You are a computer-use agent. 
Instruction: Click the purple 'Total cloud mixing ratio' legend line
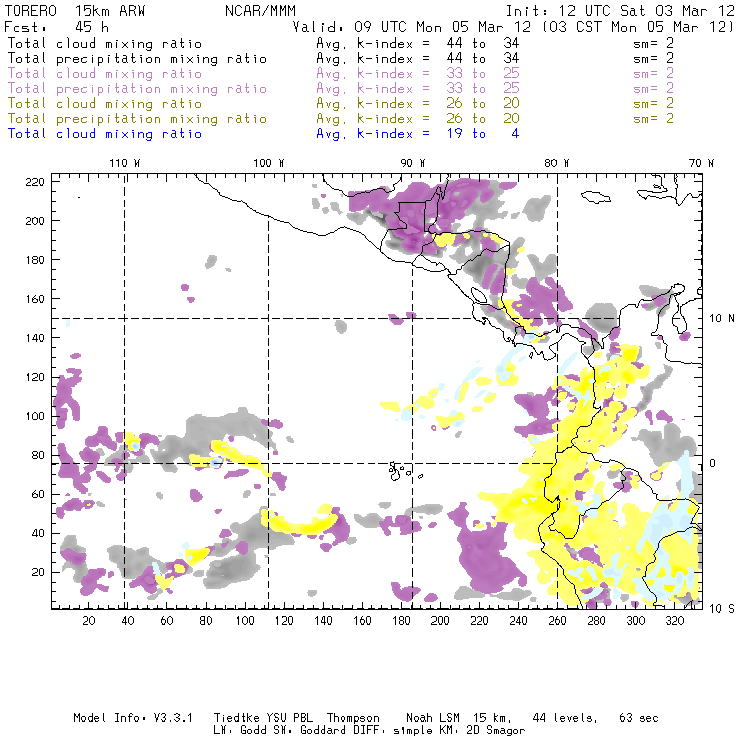coord(105,74)
